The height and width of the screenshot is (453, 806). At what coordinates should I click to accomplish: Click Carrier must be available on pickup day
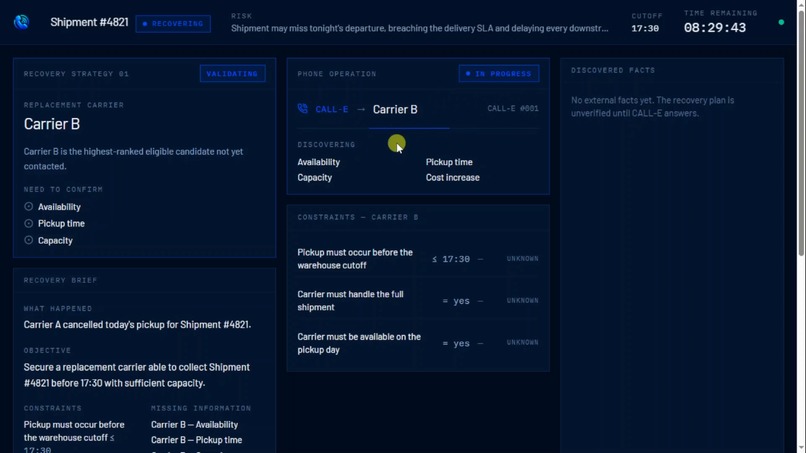418,343
